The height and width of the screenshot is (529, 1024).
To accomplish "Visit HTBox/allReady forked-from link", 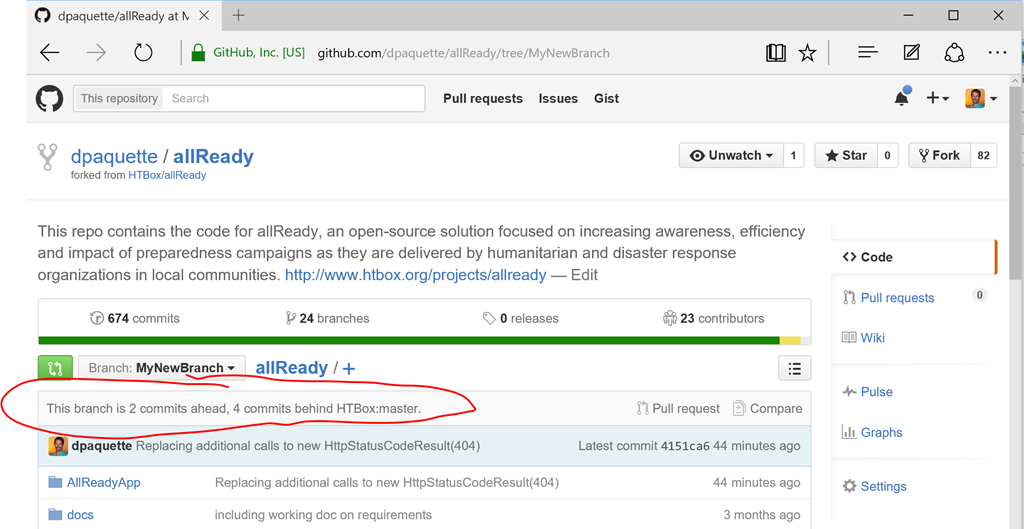I will pyautogui.click(x=167, y=175).
